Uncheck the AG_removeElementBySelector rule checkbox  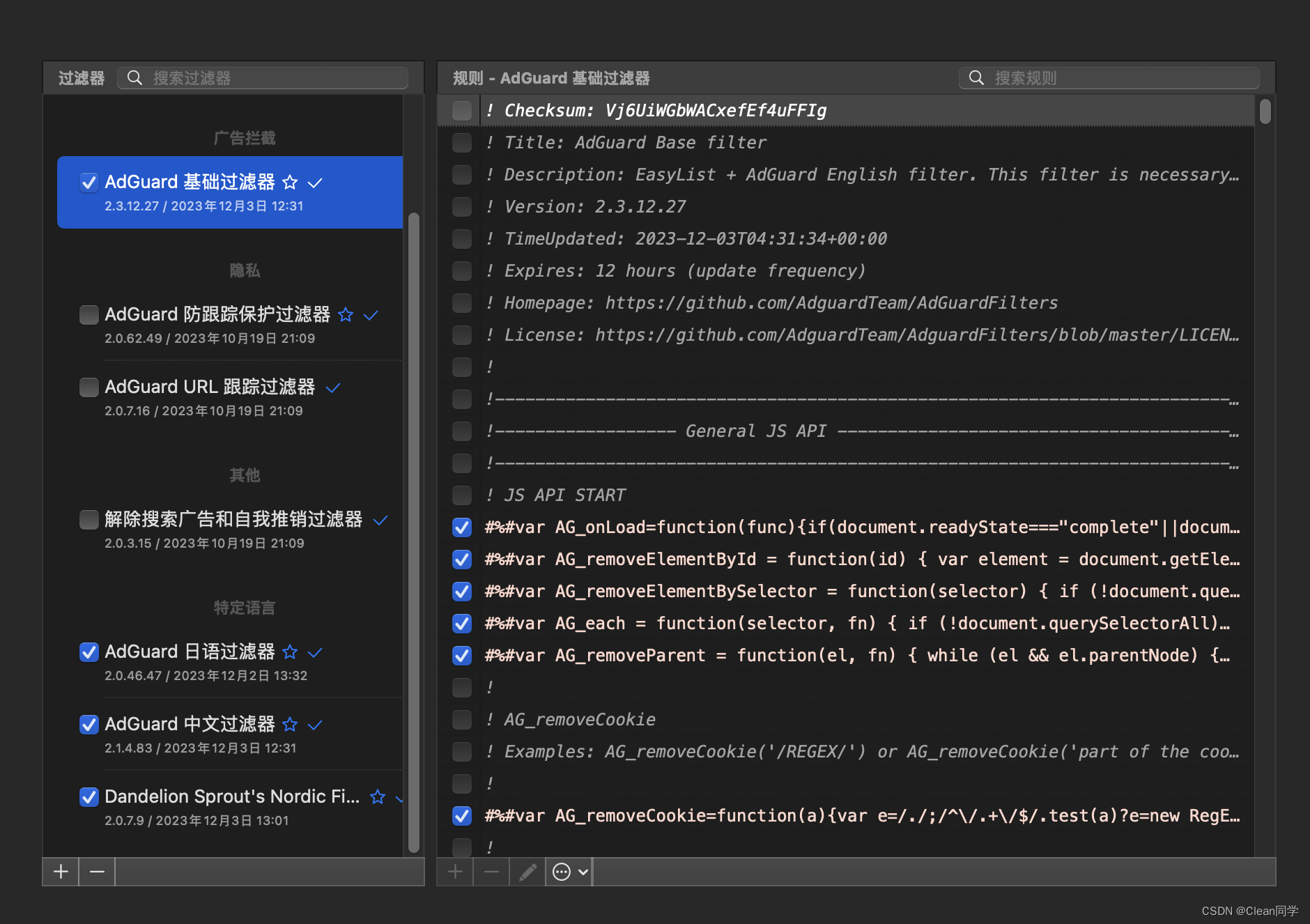coord(462,592)
